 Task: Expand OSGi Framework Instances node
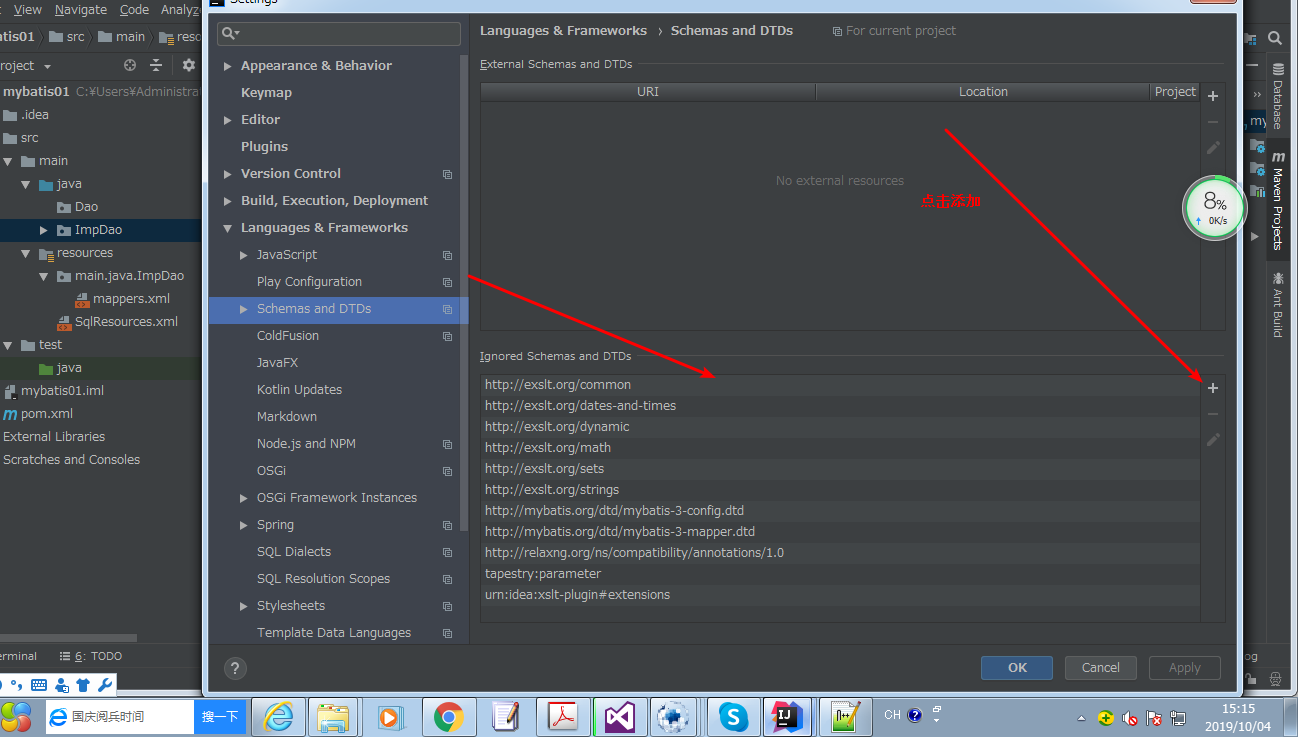(x=244, y=498)
